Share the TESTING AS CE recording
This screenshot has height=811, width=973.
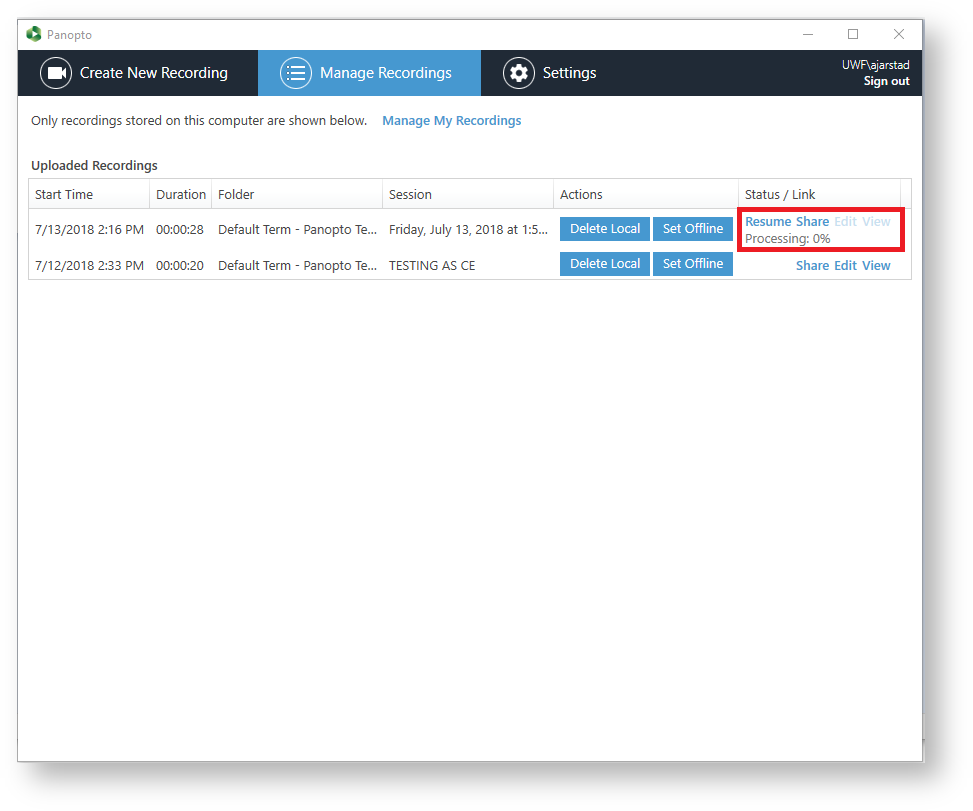pyautogui.click(x=812, y=266)
